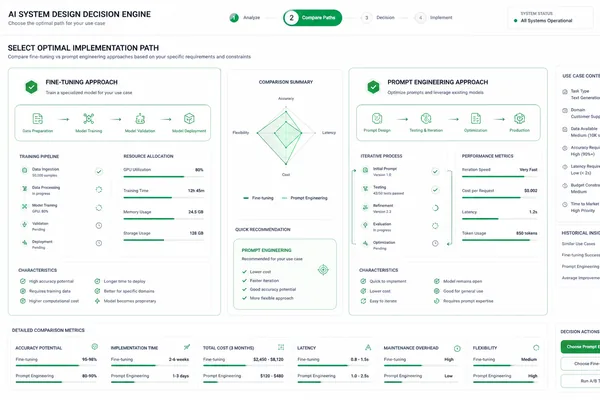Screen dimensions: 600x400
Task: Click the Flexibility card icon
Action: tap(536, 348)
